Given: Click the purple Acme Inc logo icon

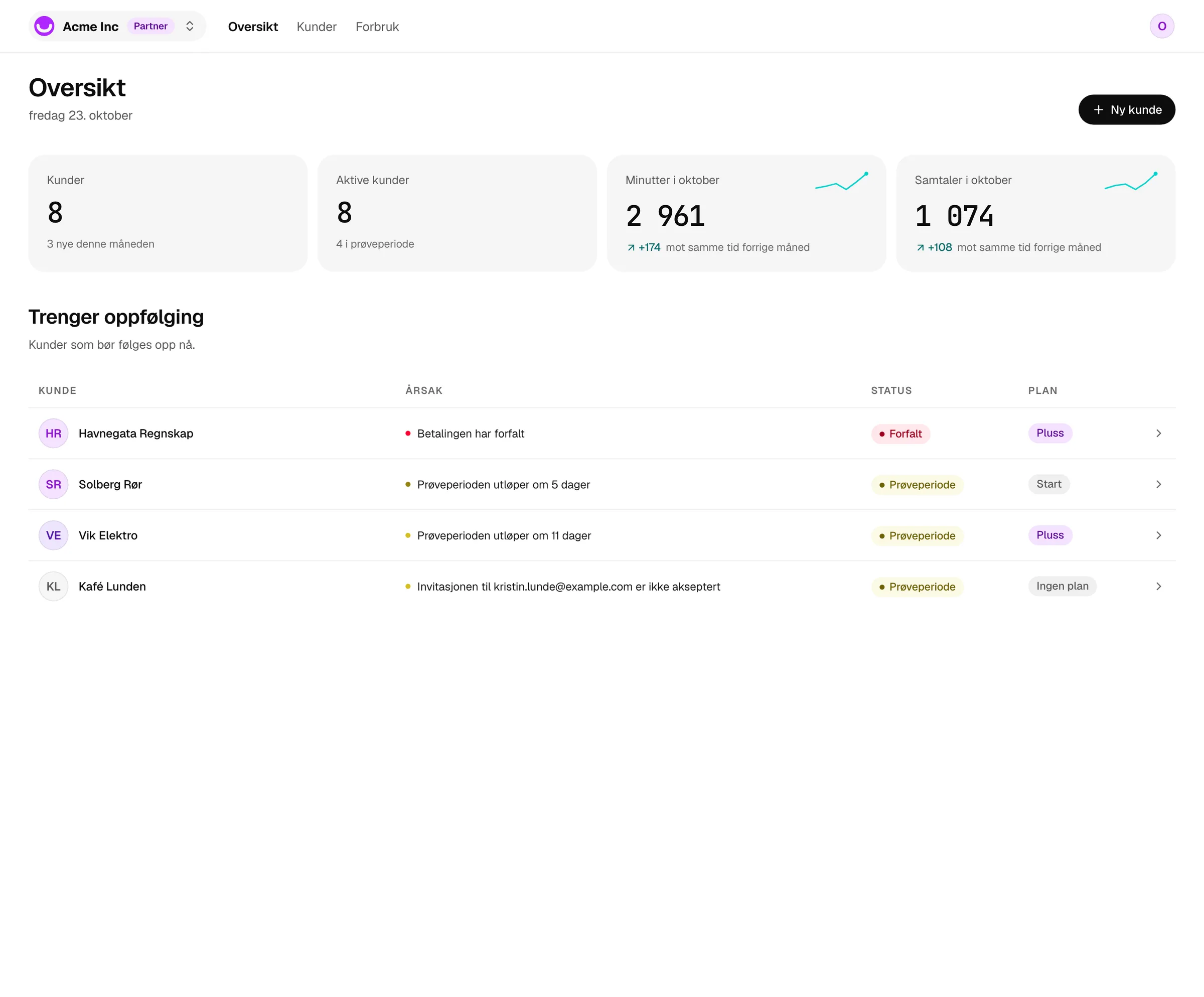Looking at the screenshot, I should click(x=44, y=27).
